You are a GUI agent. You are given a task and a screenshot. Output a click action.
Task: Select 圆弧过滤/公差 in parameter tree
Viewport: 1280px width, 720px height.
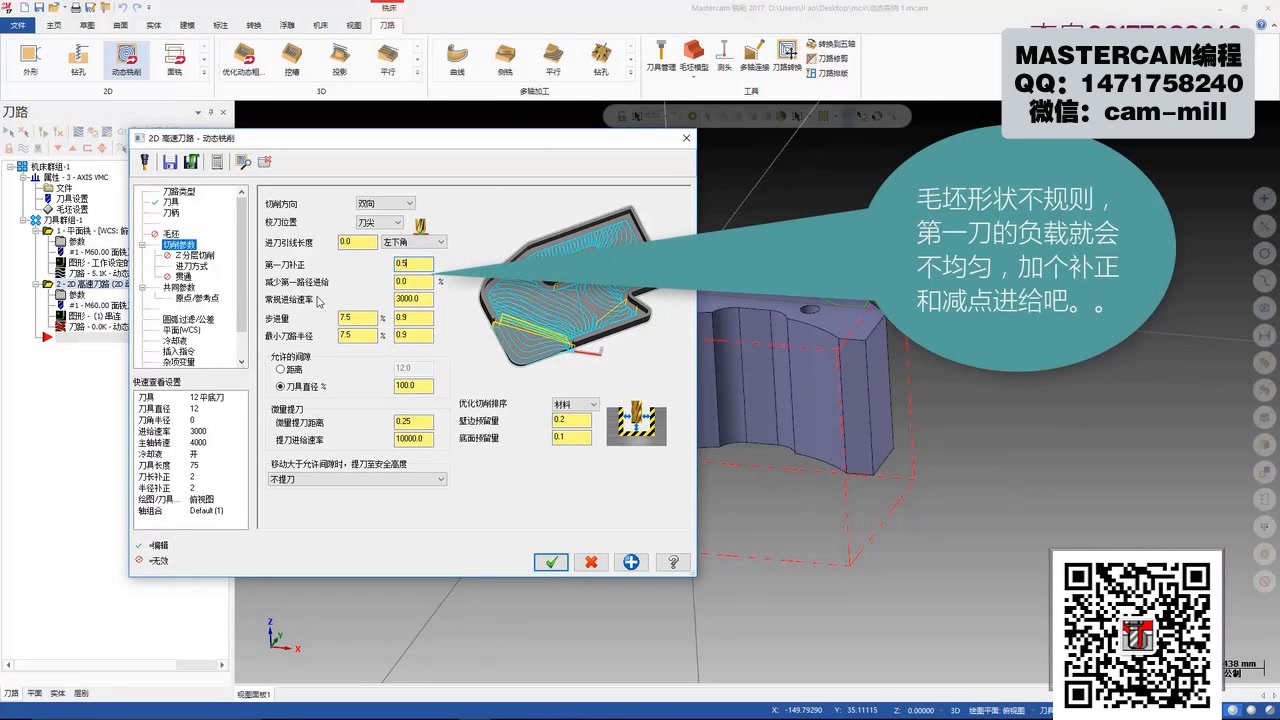click(x=188, y=319)
